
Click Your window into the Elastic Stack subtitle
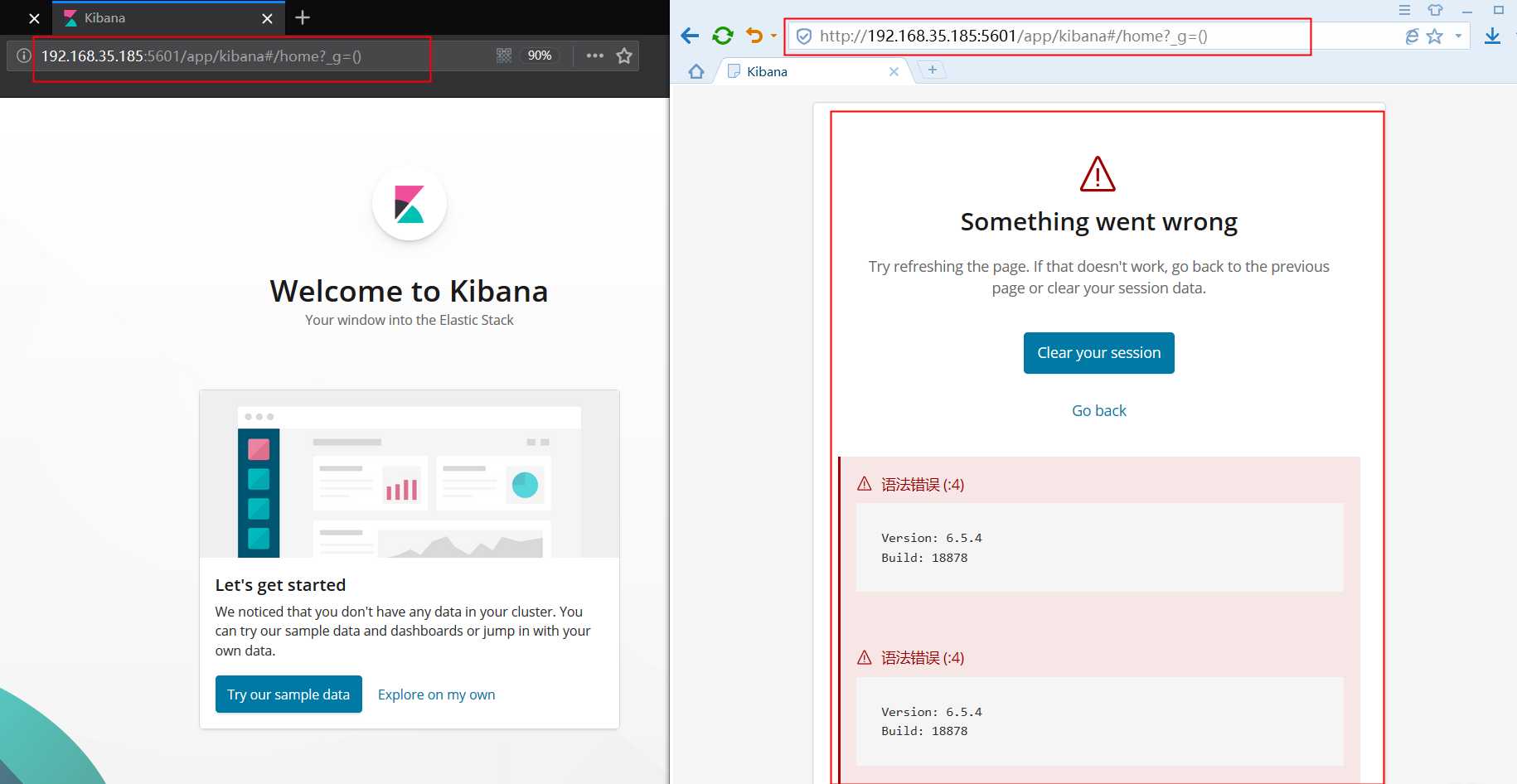(410, 320)
